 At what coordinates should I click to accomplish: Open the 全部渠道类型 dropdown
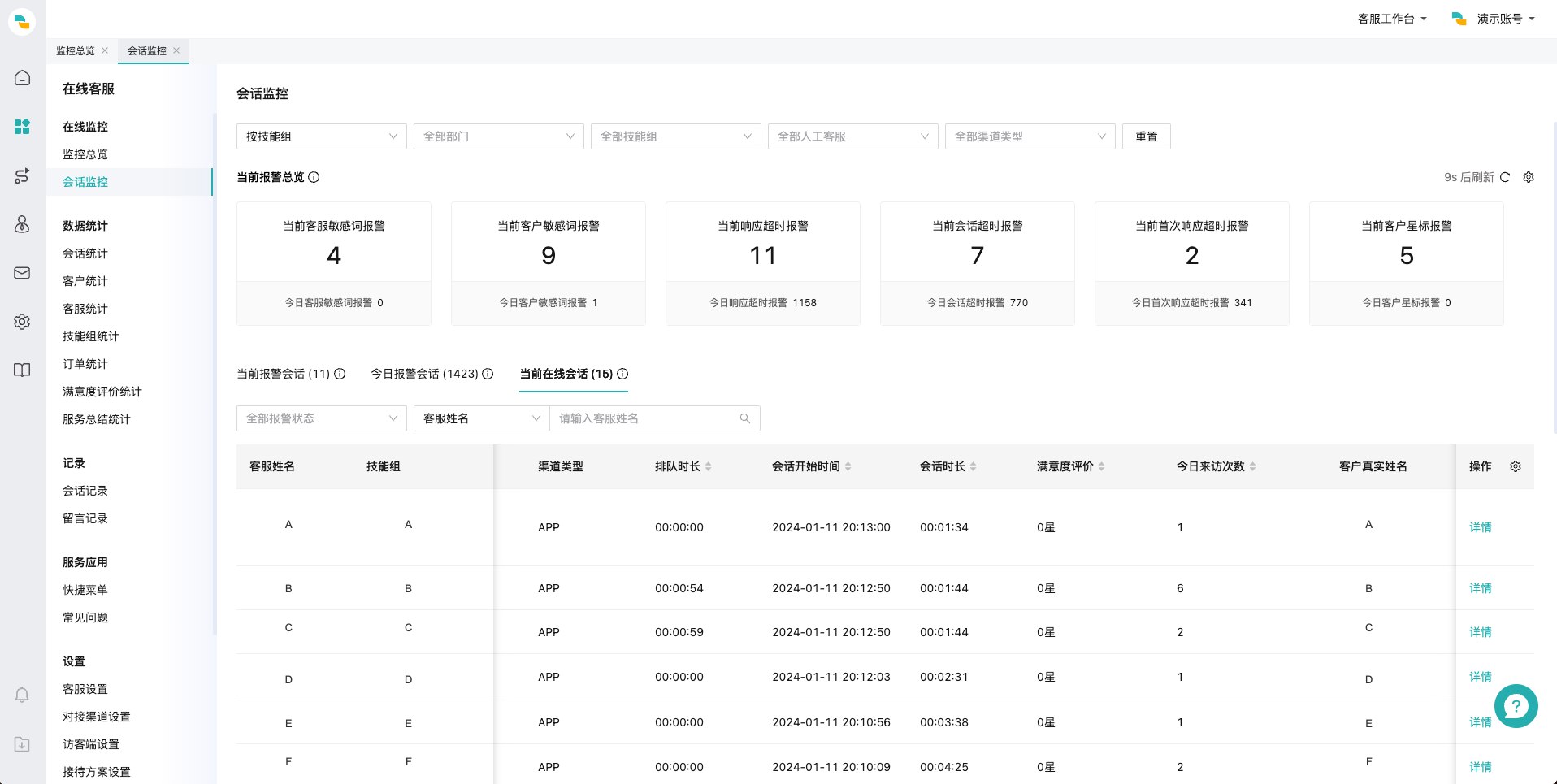(x=1030, y=136)
